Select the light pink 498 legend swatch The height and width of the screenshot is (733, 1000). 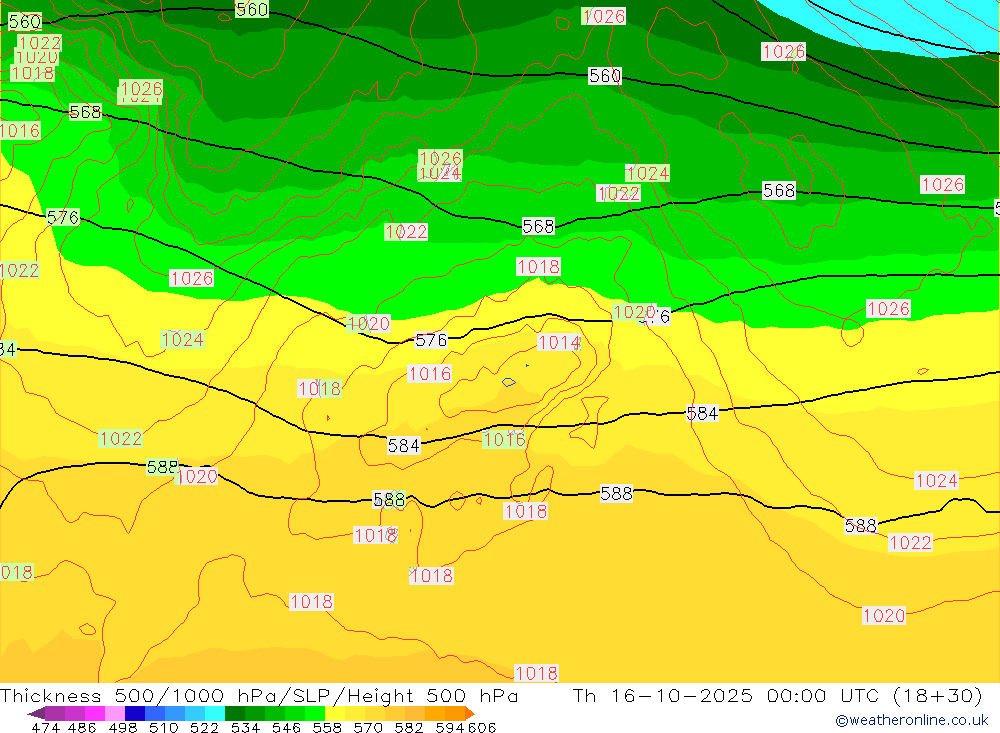(x=115, y=713)
